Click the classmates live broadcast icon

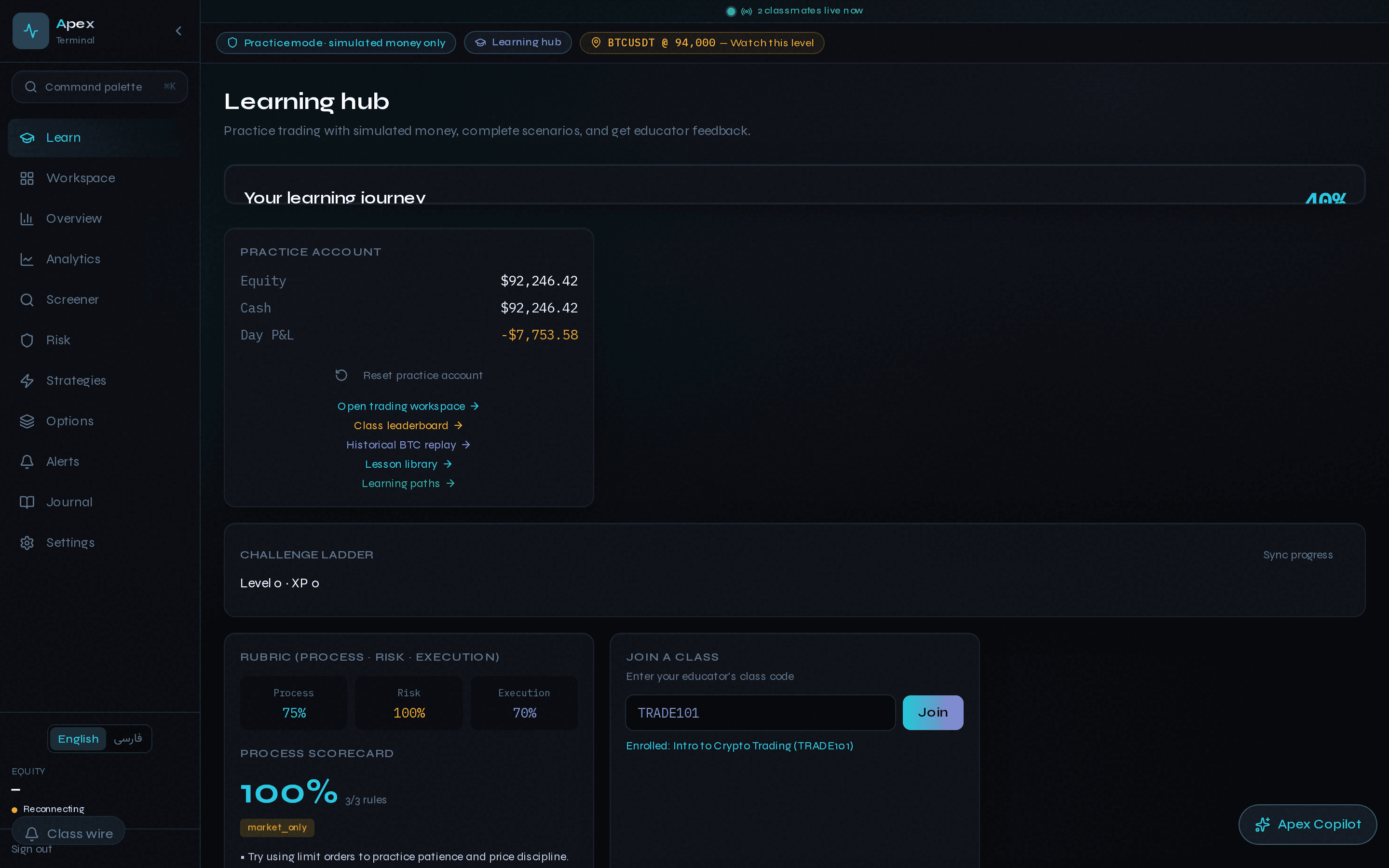(x=747, y=11)
